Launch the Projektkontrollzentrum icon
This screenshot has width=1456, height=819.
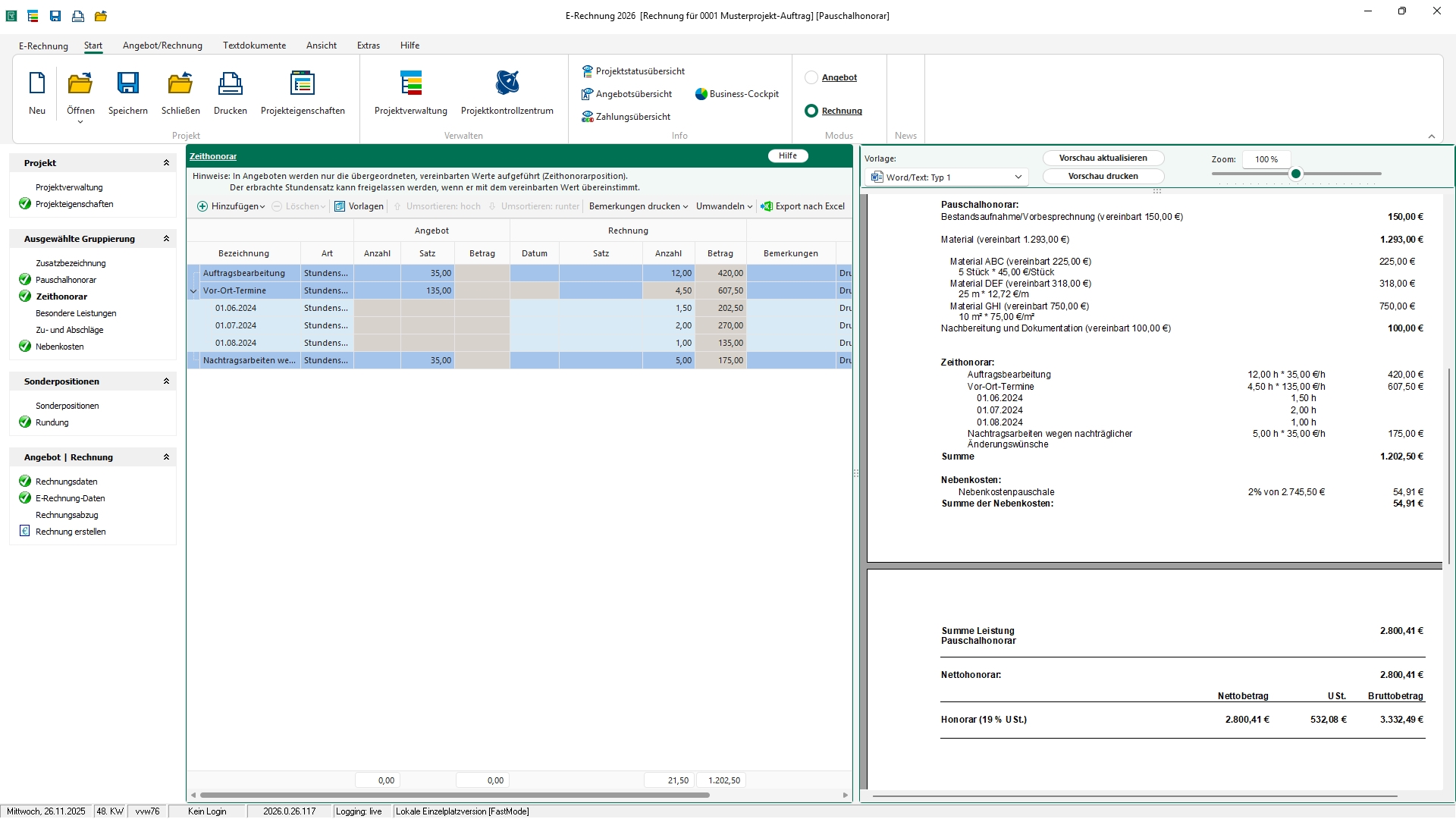(x=507, y=83)
